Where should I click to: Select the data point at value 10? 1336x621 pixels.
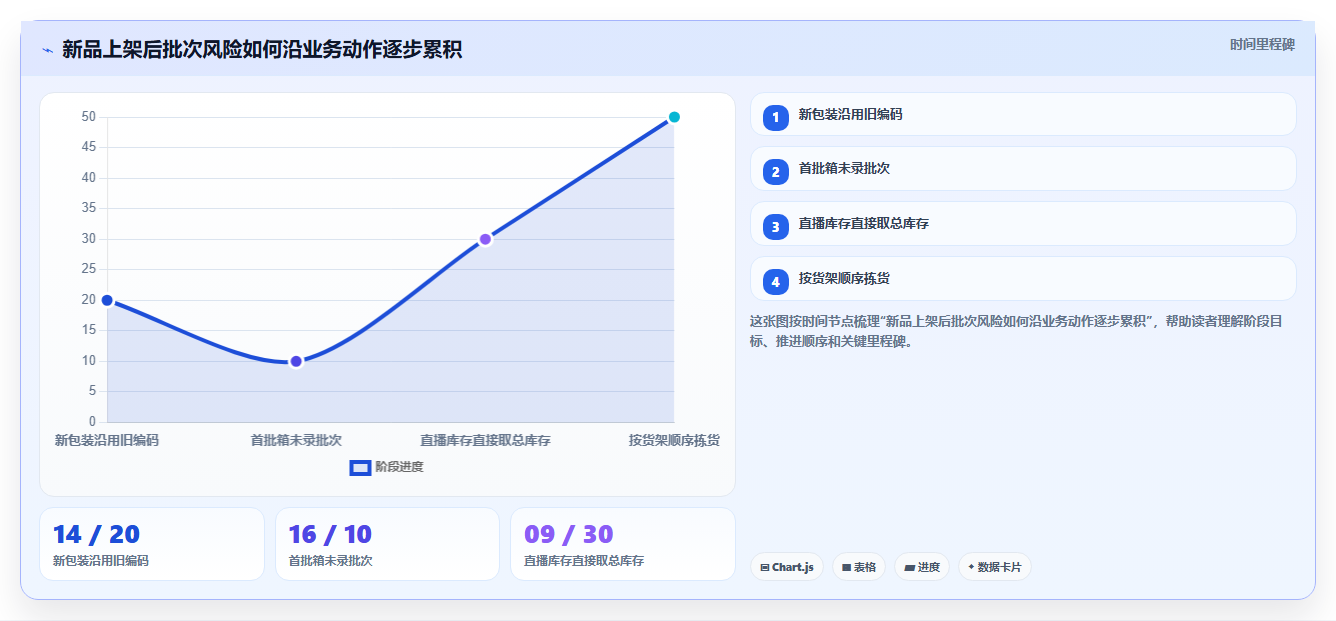[296, 361]
